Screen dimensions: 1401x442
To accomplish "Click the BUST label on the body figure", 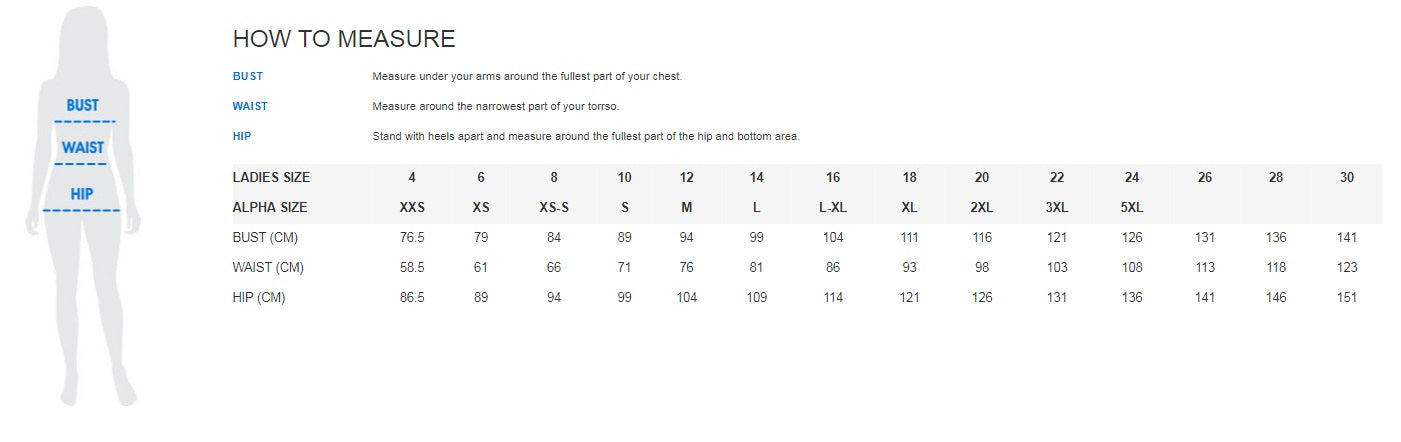I will pos(82,105).
